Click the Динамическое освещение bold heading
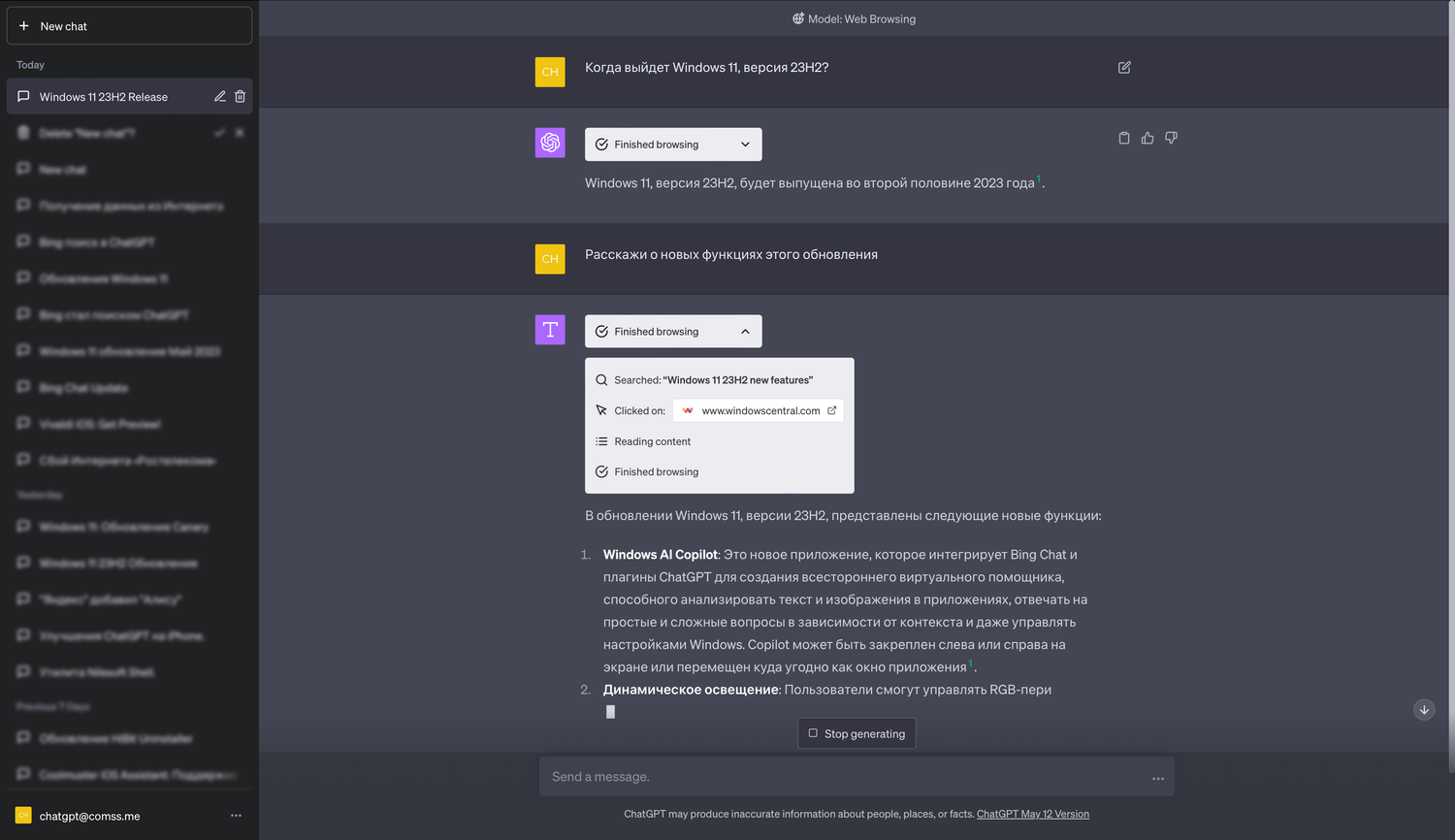This screenshot has width=1455, height=840. click(691, 690)
